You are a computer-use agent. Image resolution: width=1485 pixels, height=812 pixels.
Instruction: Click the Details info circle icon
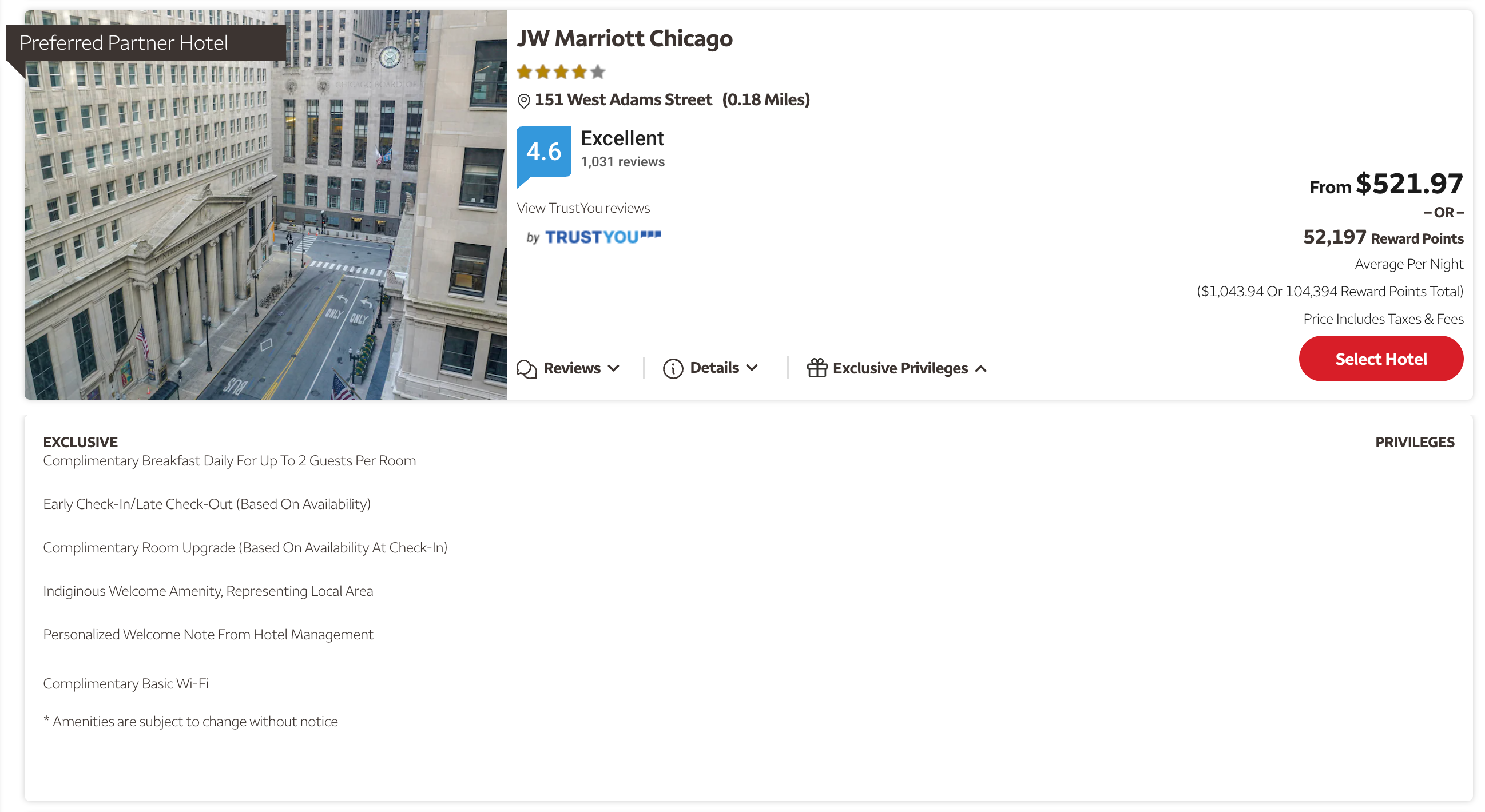(673, 369)
